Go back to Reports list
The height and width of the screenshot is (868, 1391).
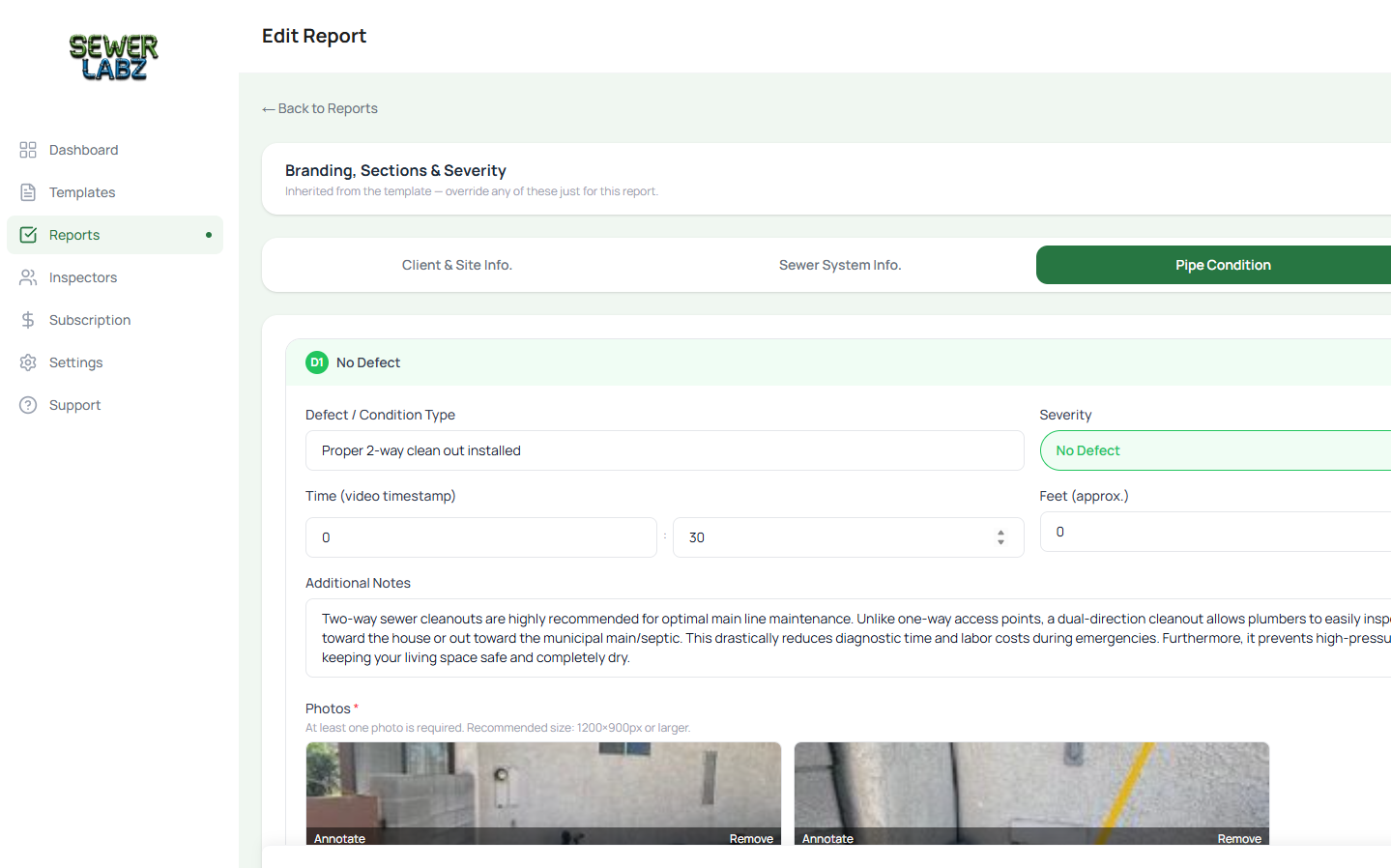320,108
